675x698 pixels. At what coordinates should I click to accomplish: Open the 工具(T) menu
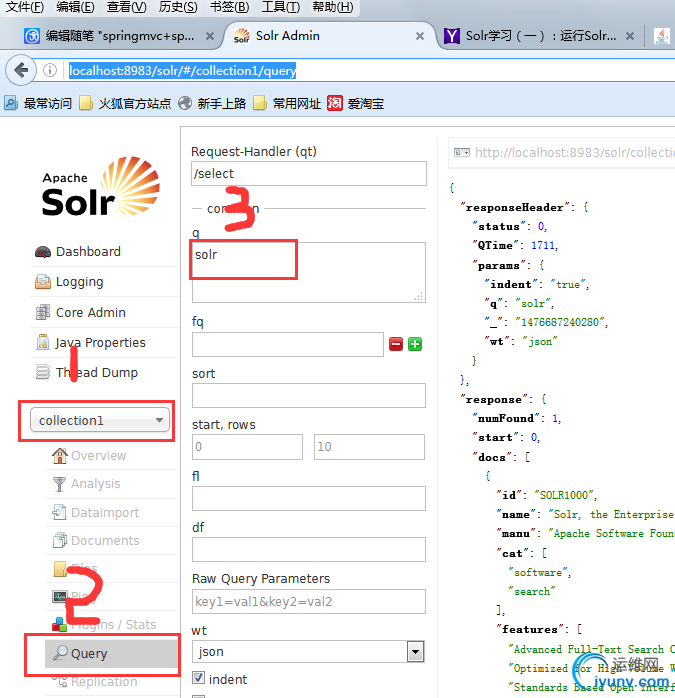pos(281,7)
